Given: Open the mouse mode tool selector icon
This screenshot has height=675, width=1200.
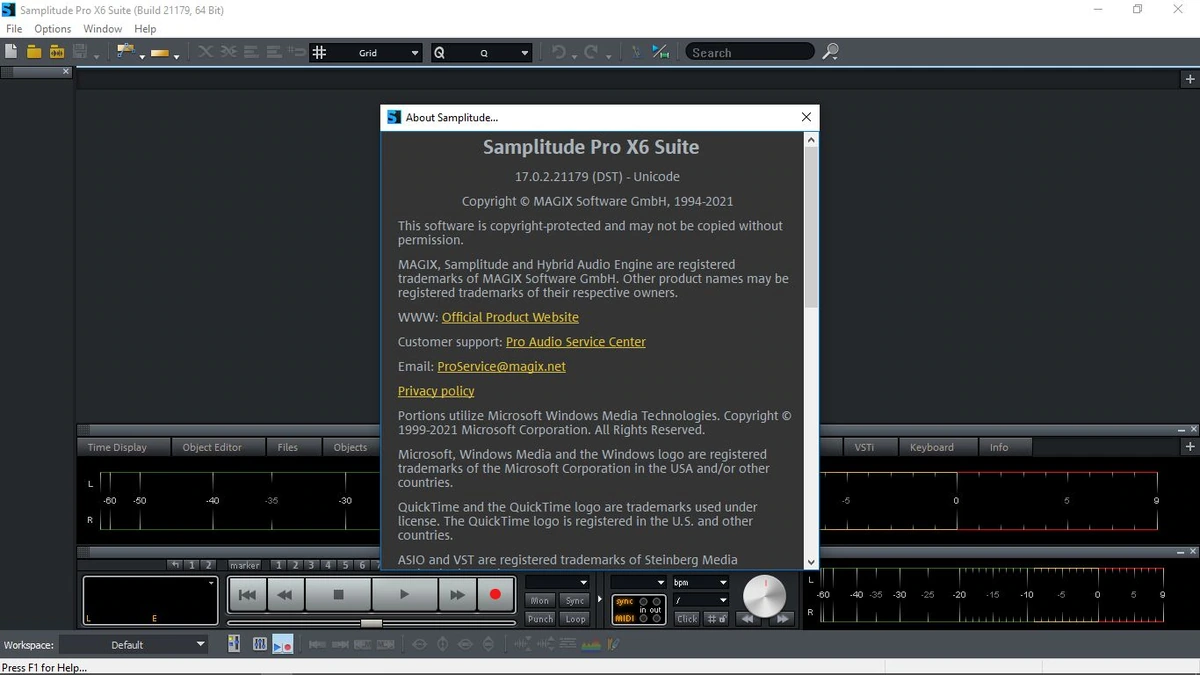Looking at the screenshot, I should pos(126,52).
